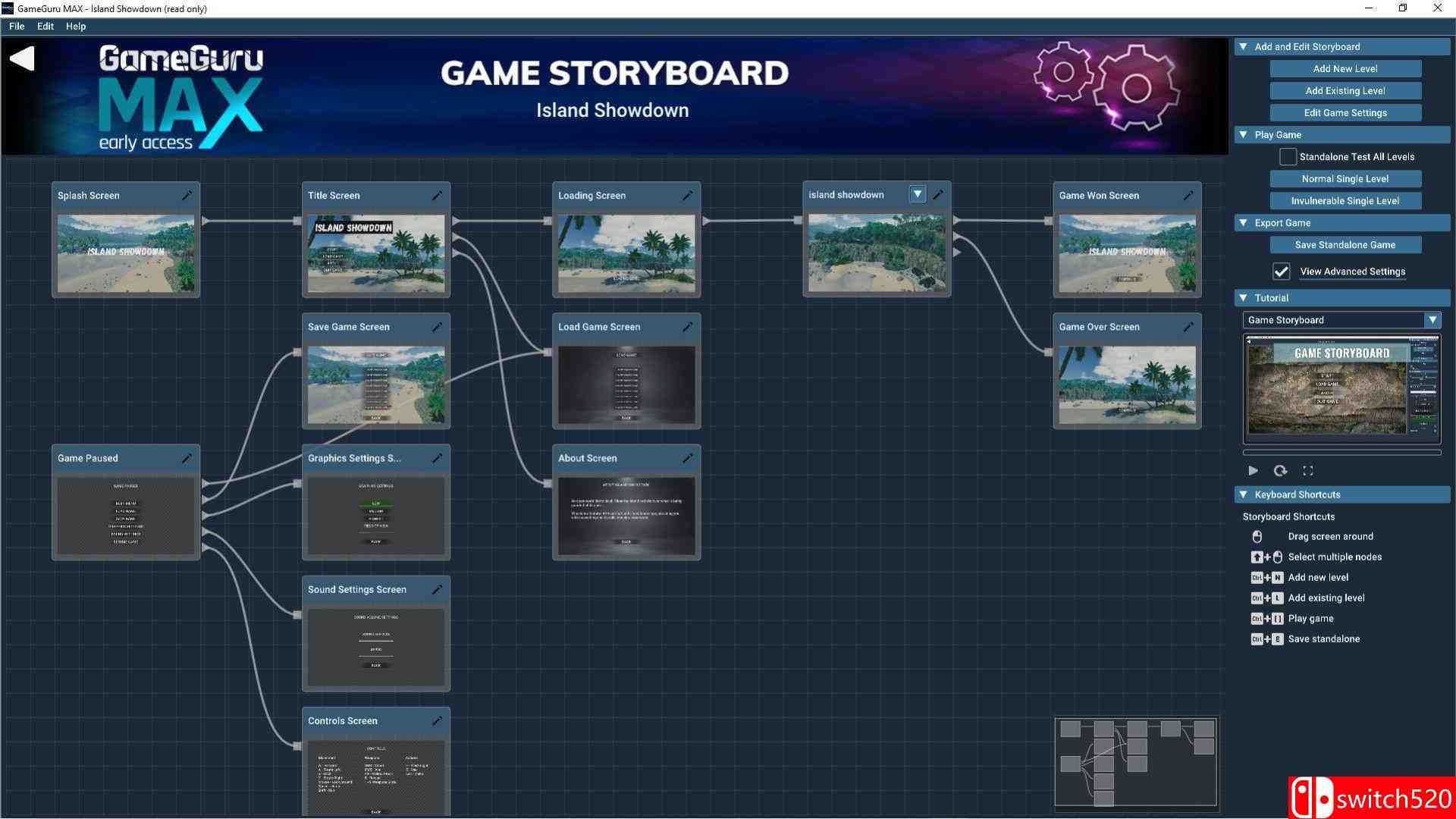Open the File menu
The width and height of the screenshot is (1456, 819).
[x=17, y=26]
